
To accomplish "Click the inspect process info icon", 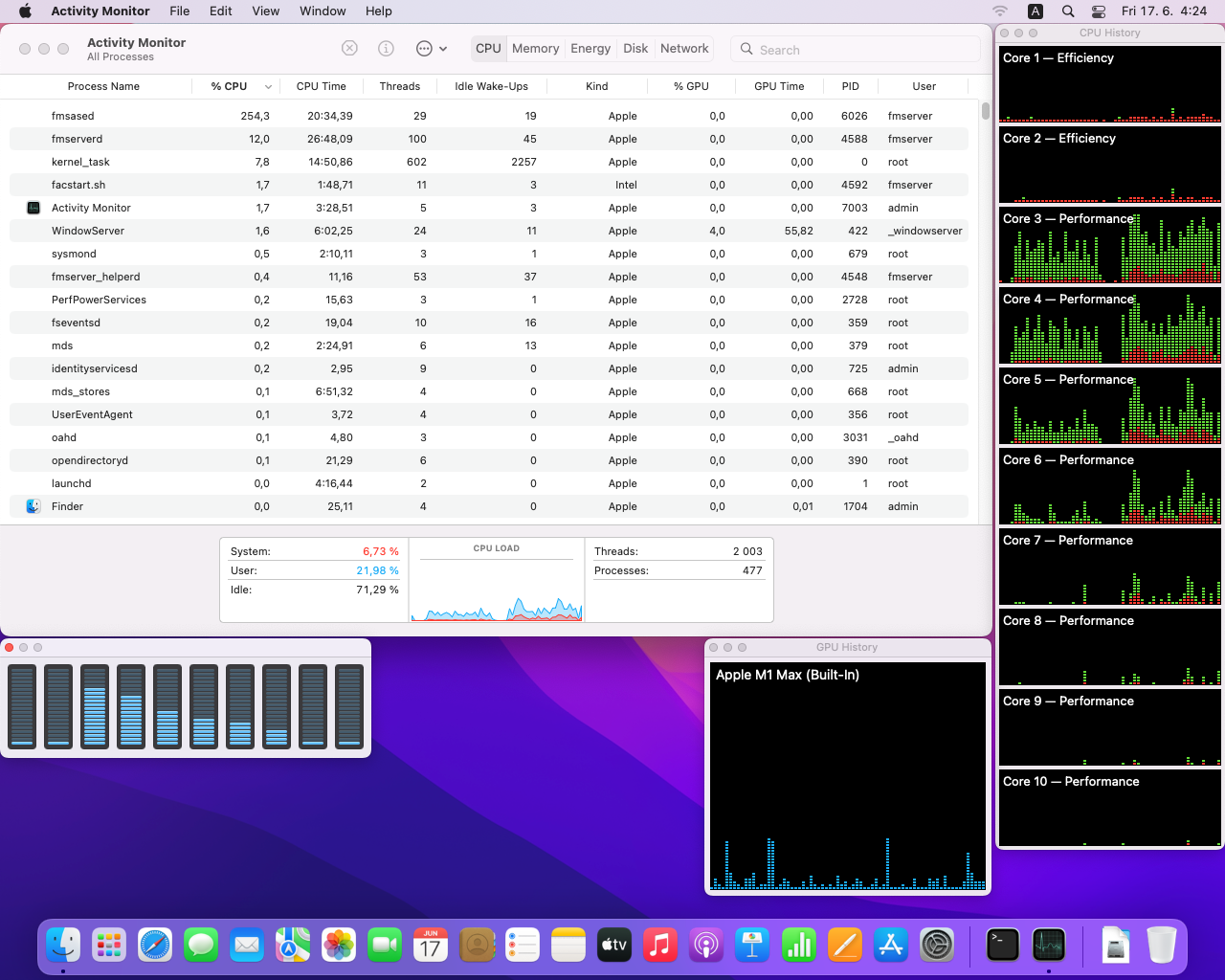I will point(387,49).
